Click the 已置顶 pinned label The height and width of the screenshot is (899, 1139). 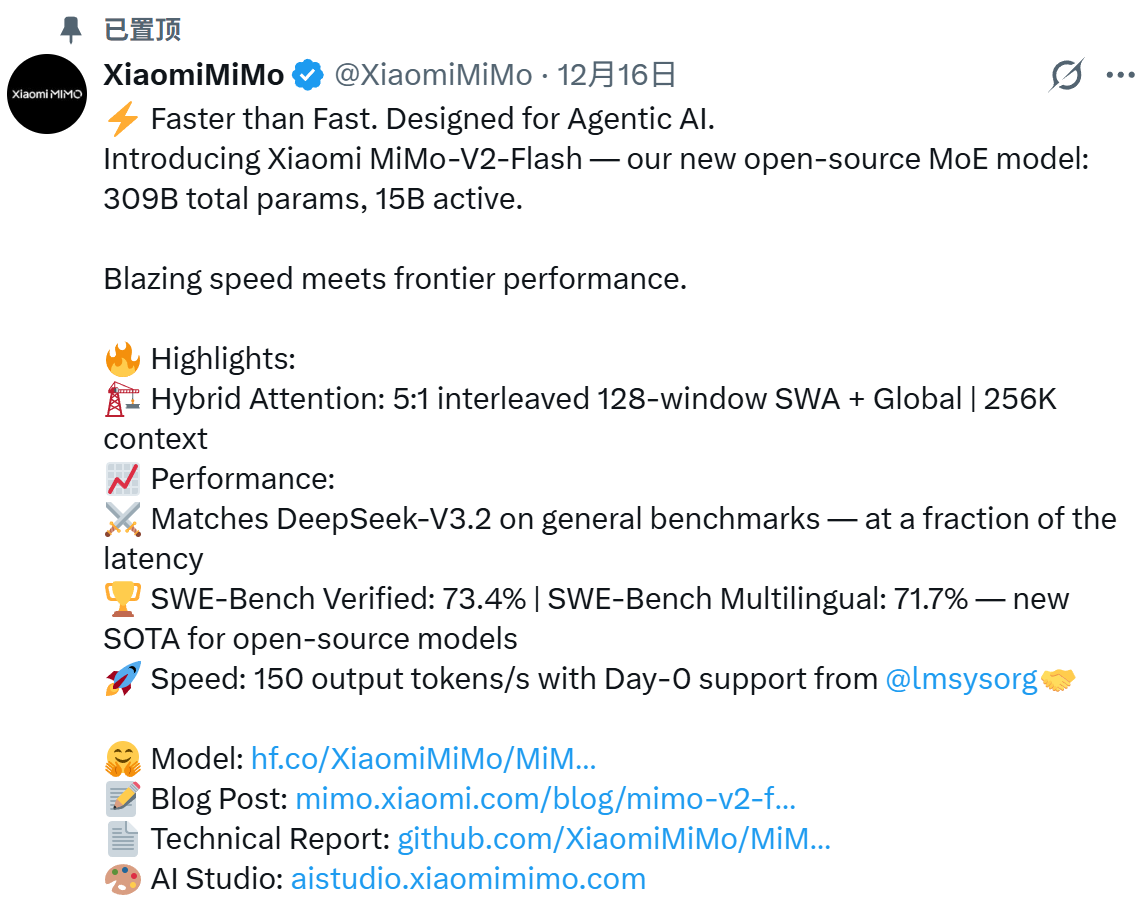[142, 30]
